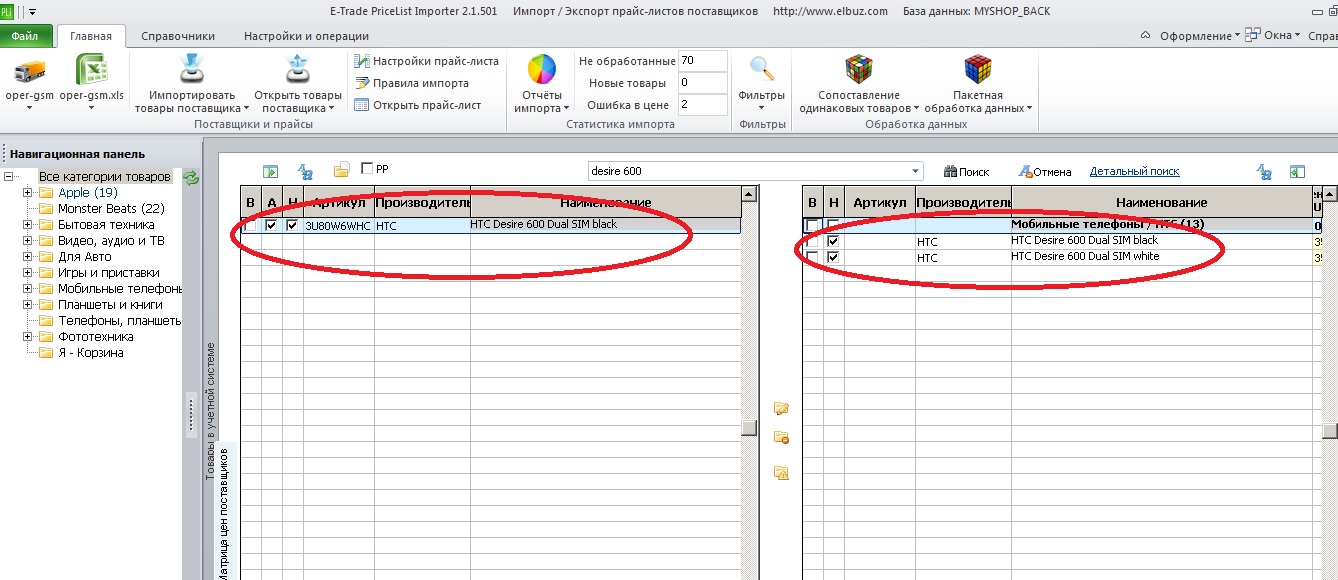Expand the Бытовая техника node

[28, 225]
